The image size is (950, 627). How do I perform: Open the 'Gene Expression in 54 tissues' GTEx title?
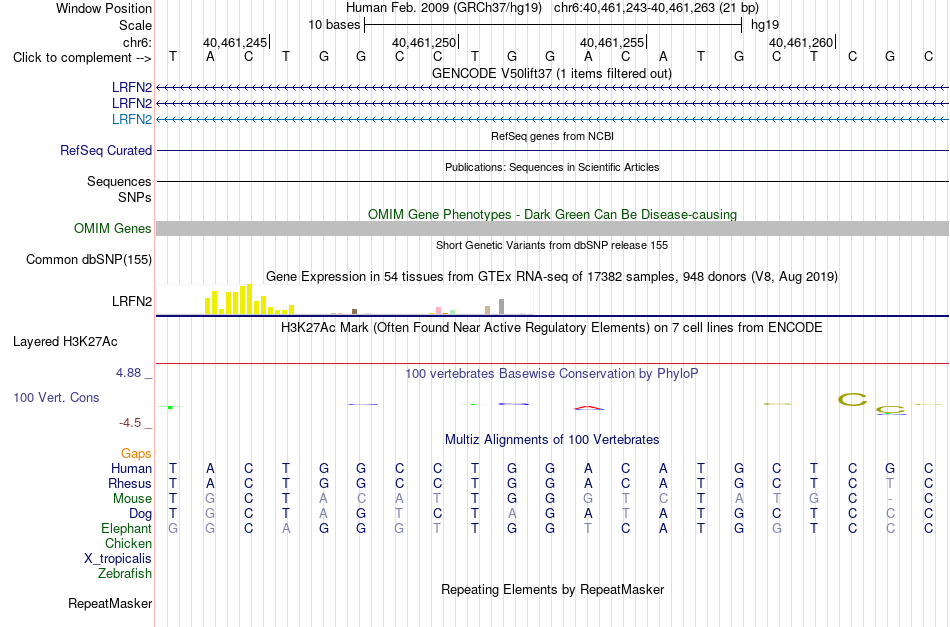552,277
